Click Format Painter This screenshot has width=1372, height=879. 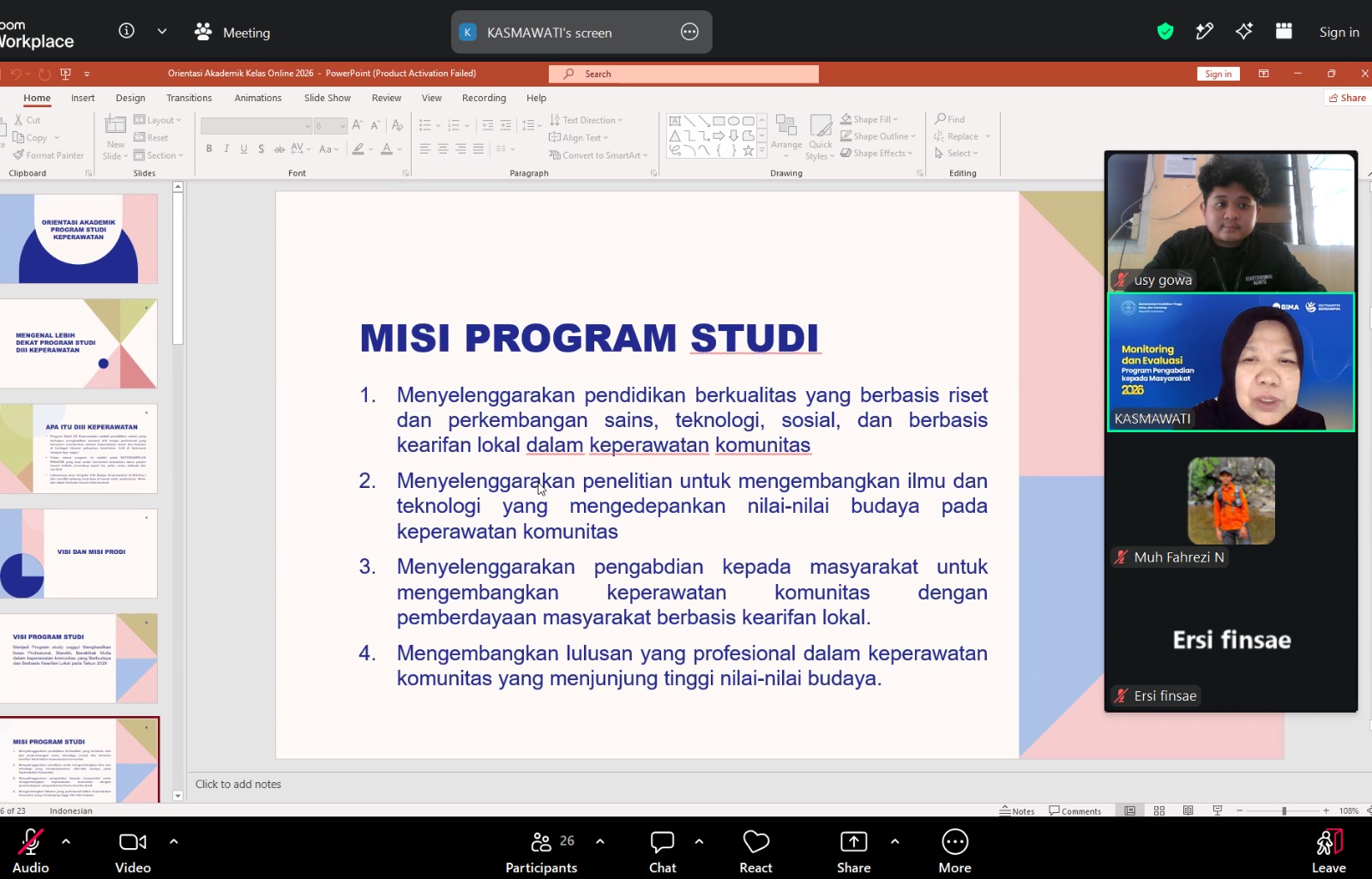[x=49, y=155]
